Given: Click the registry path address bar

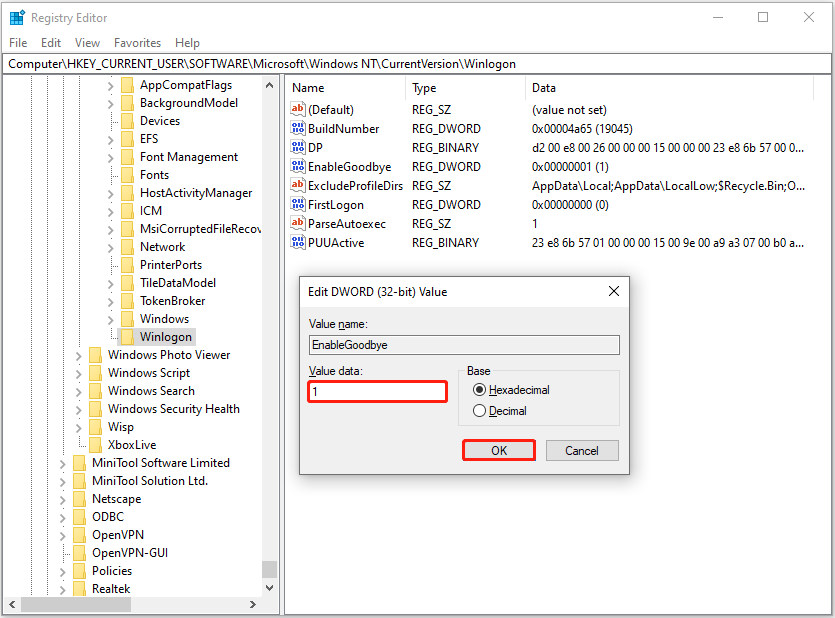Looking at the screenshot, I should (x=417, y=64).
